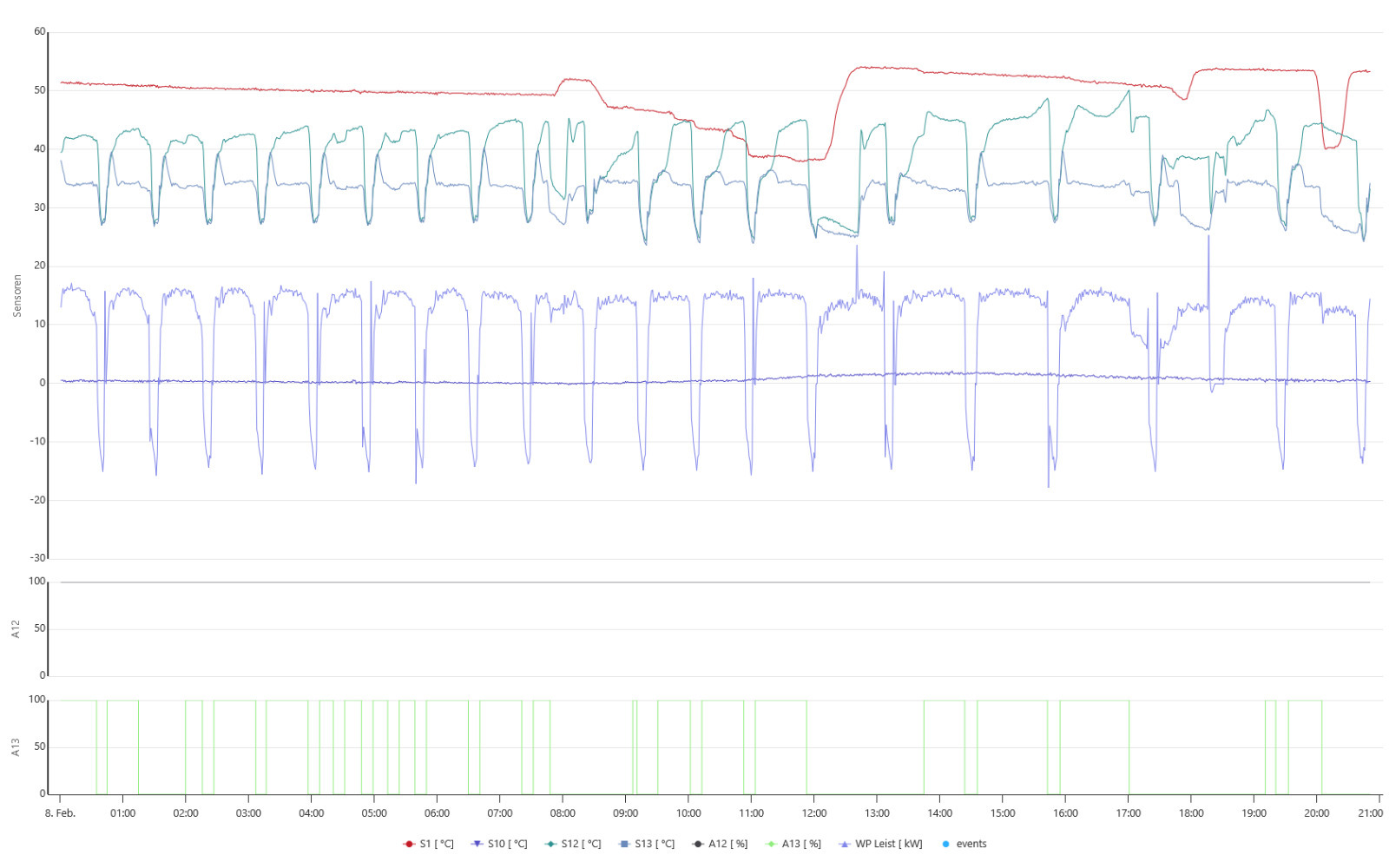Disable the S12 [°C] legend label

click(581, 844)
